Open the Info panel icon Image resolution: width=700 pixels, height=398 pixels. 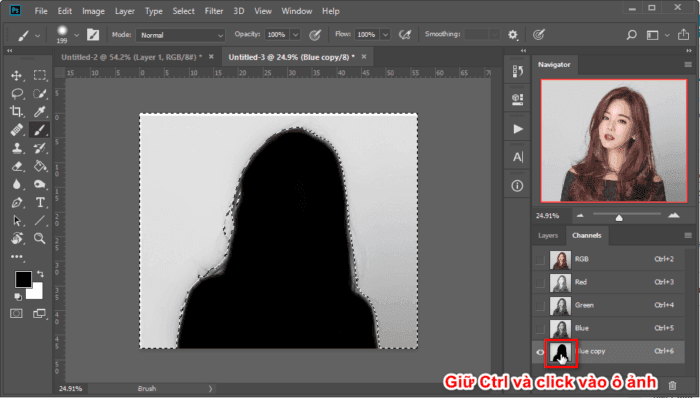[517, 186]
